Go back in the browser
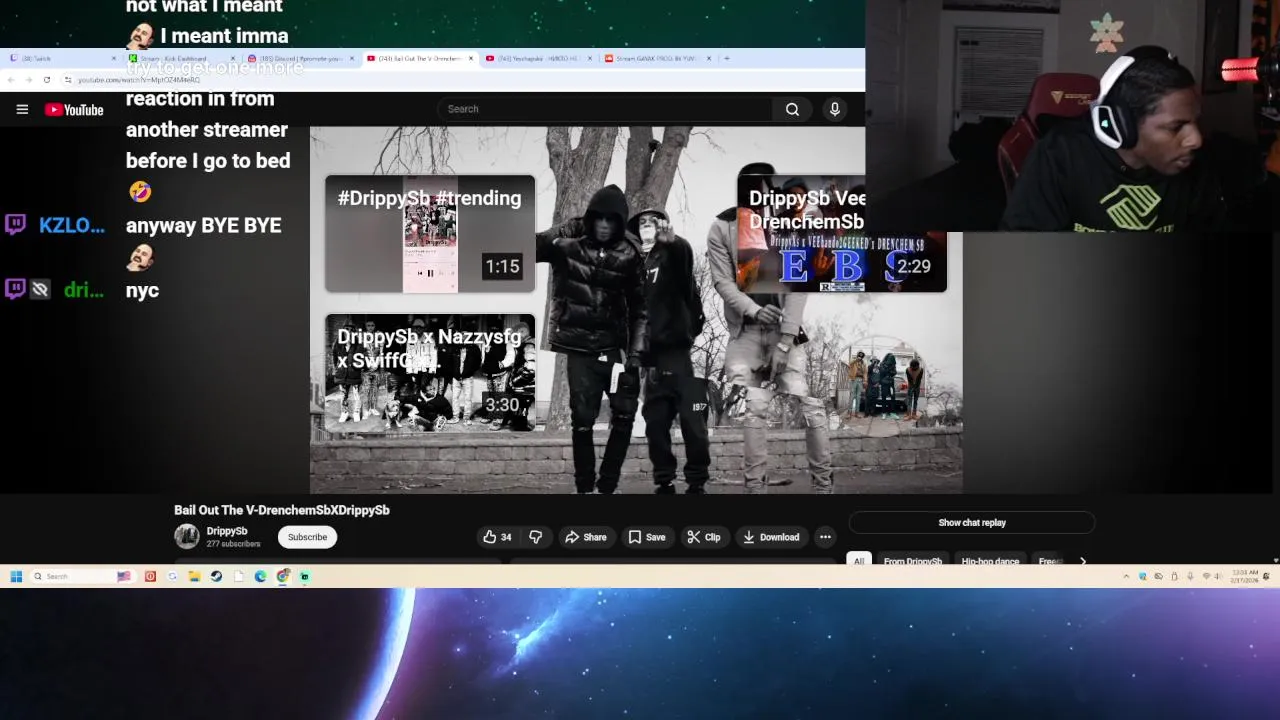1280x720 pixels. (11, 79)
